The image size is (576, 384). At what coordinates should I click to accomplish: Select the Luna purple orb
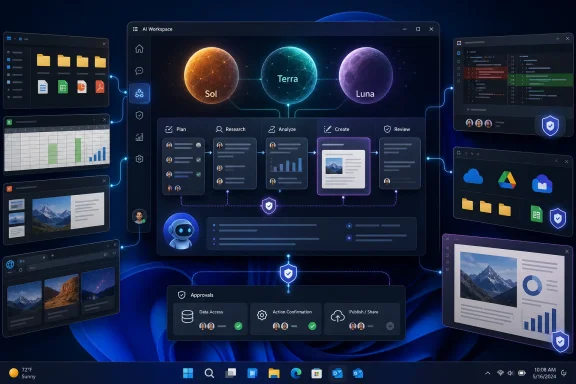point(366,75)
